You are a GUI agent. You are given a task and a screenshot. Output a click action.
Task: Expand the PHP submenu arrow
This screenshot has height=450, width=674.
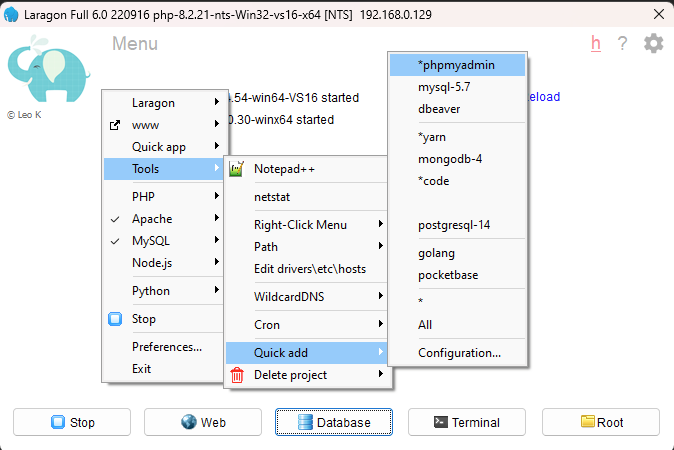217,196
